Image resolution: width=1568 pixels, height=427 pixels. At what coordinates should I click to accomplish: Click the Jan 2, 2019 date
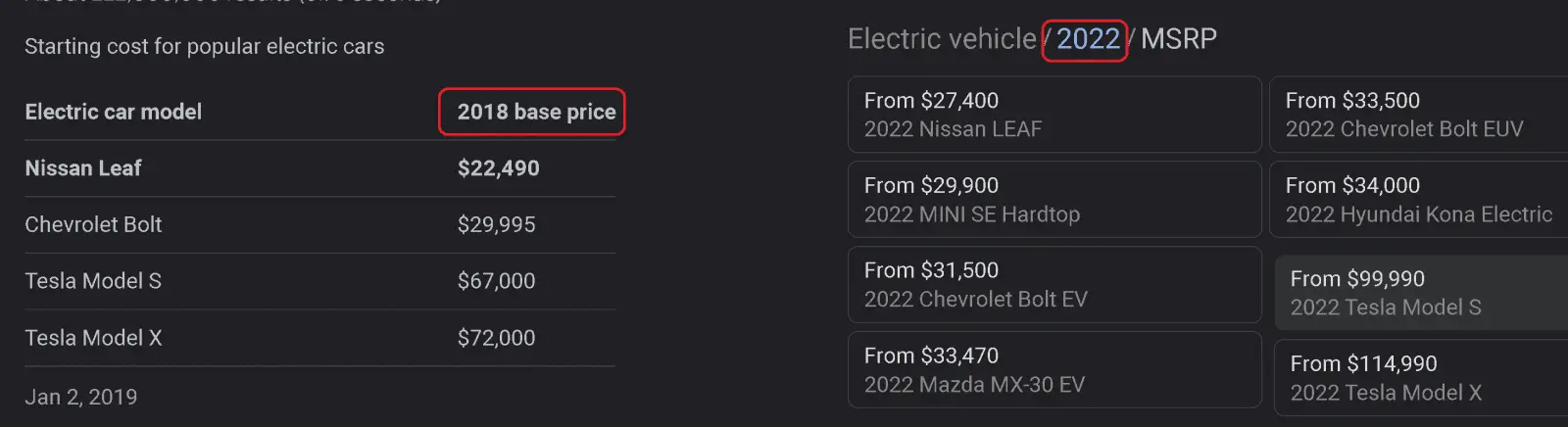[x=81, y=397]
